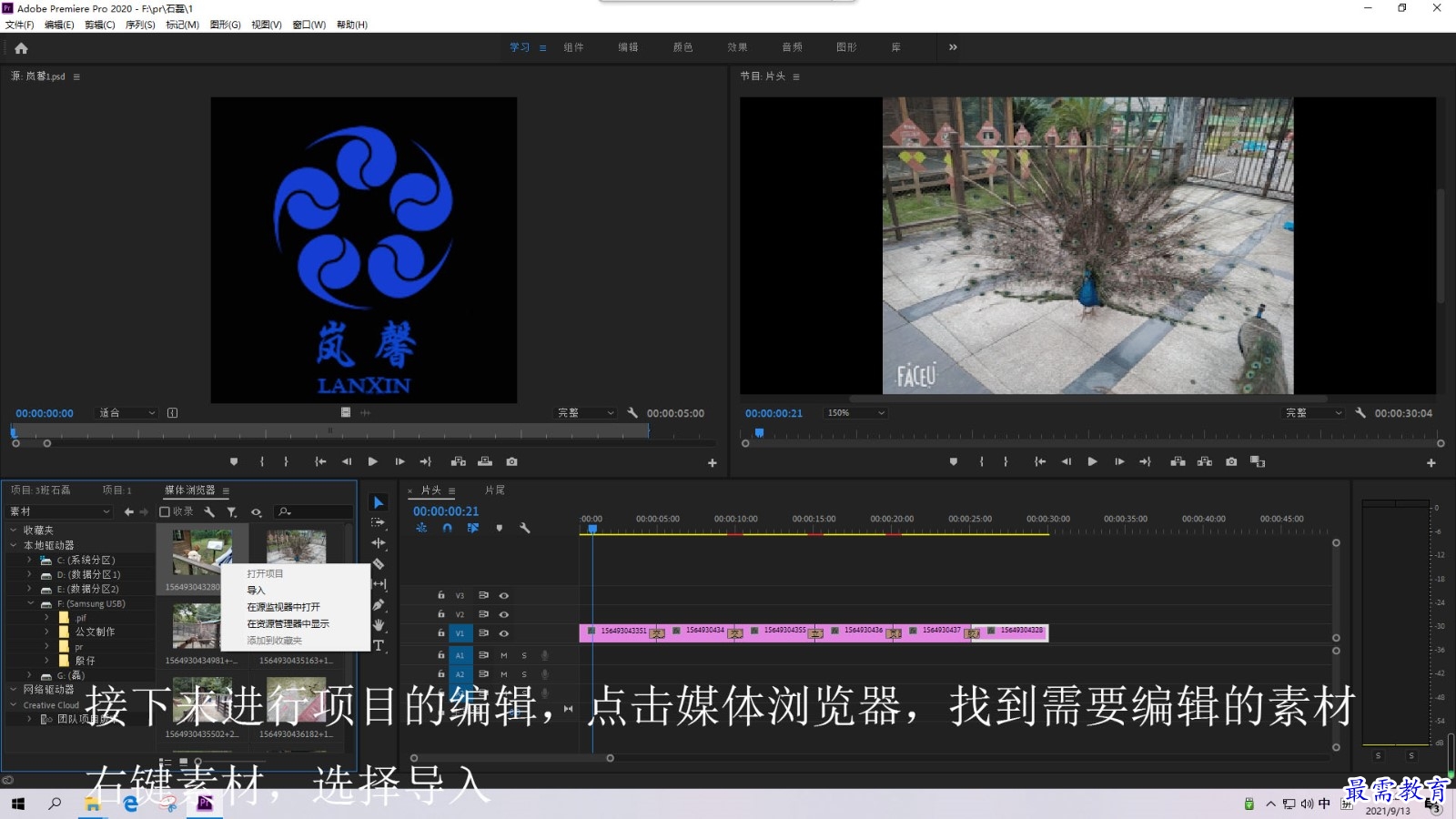
Task: Switch to 效果 workspace
Action: [x=737, y=47]
